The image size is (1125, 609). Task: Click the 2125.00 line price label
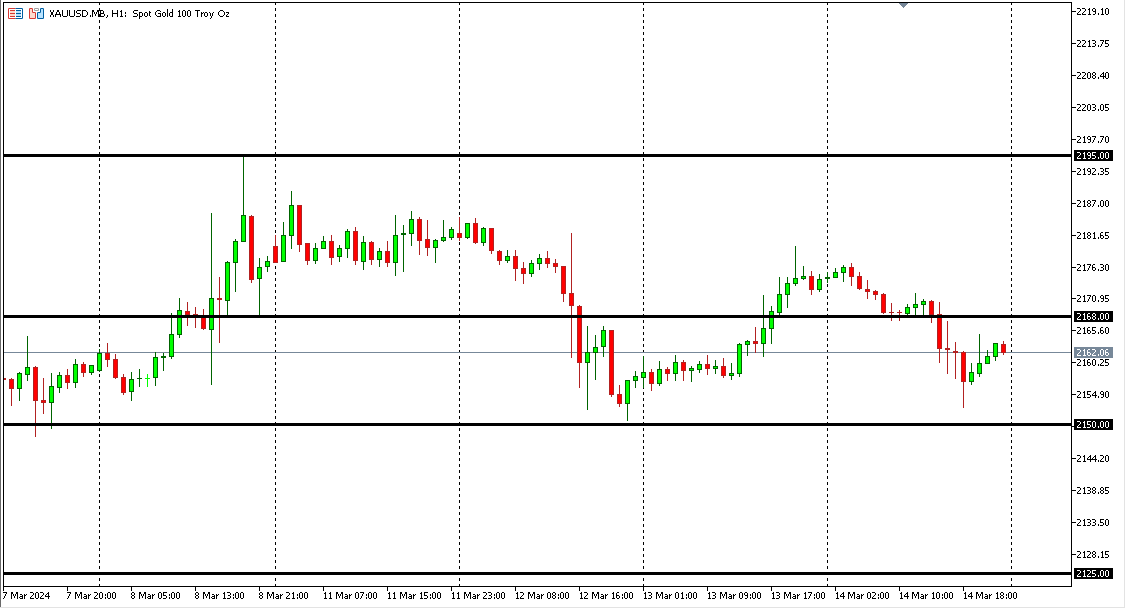pyautogui.click(x=1093, y=574)
